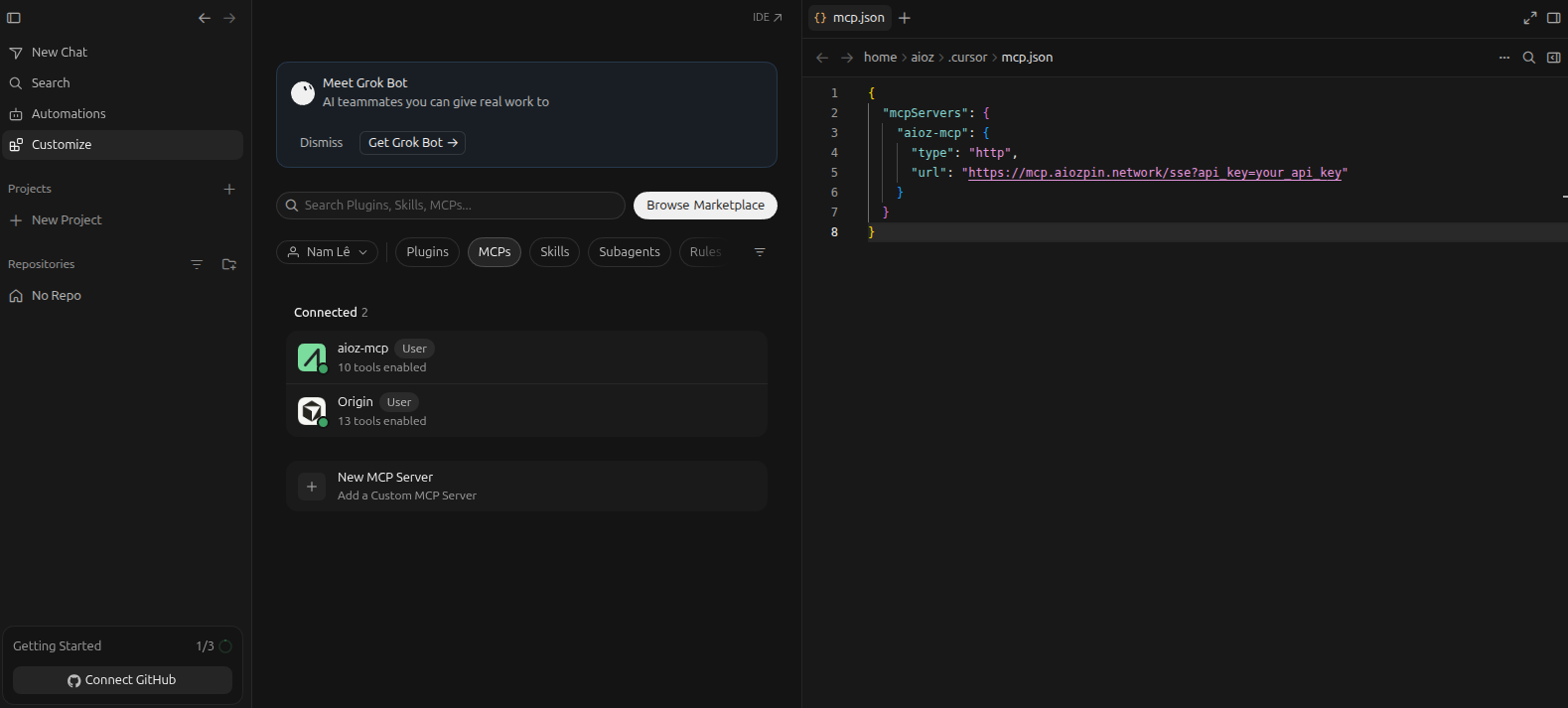This screenshot has width=1568, height=708.
Task: Click the add repository folder icon
Action: tap(229, 264)
